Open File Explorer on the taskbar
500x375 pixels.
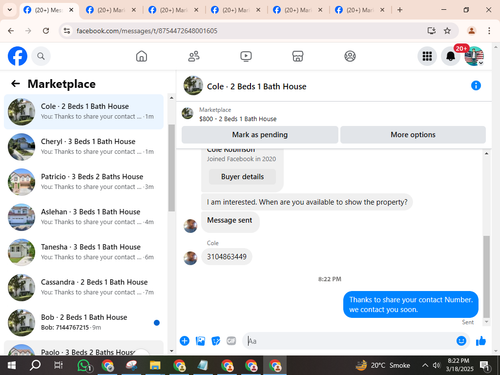(155, 366)
